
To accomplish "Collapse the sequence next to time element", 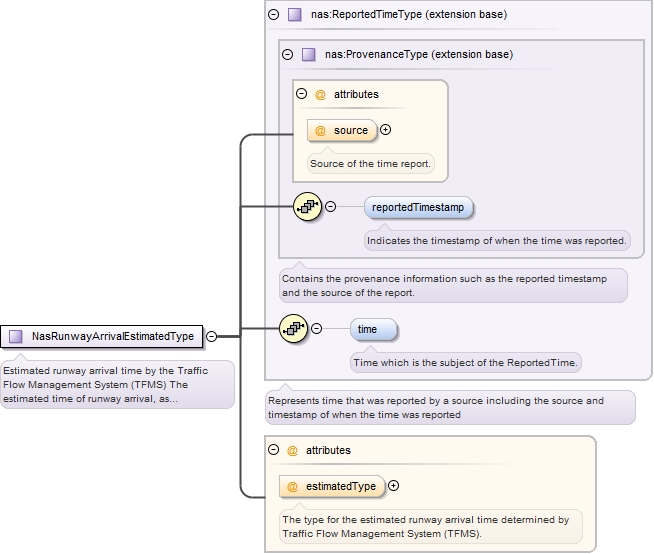I will [x=317, y=328].
